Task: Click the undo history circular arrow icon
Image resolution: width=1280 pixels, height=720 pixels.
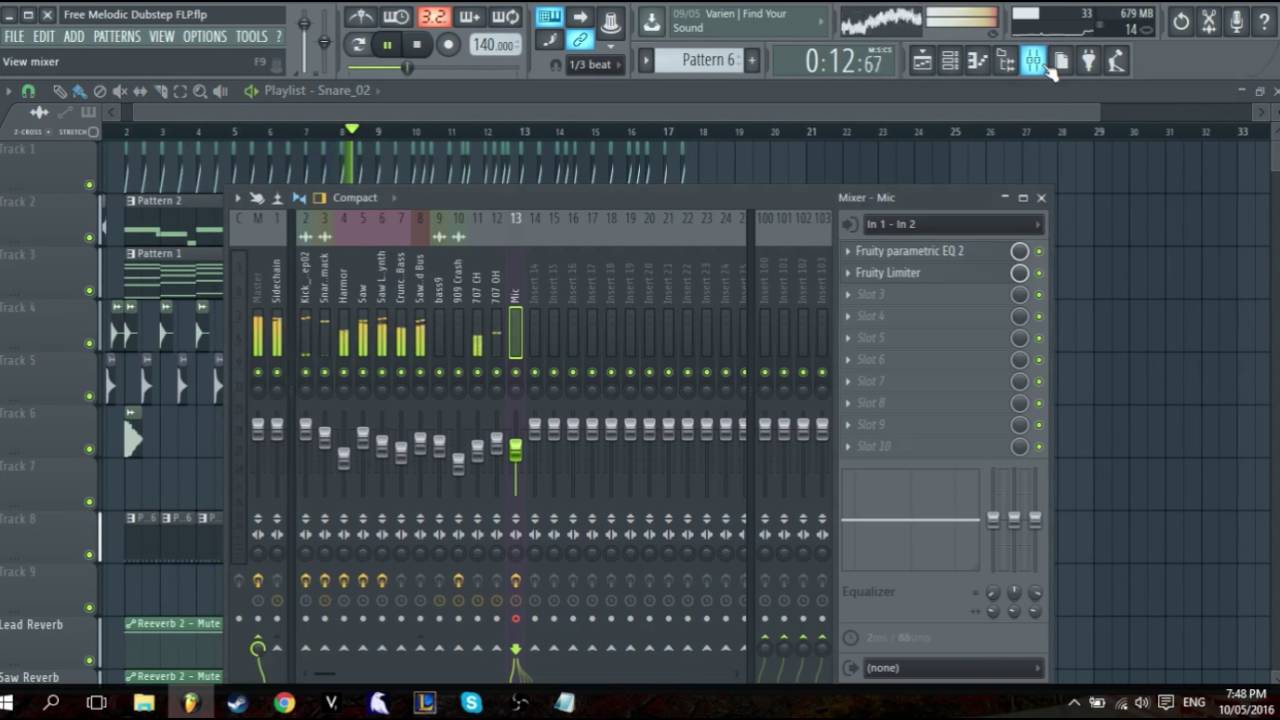Action: point(1181,21)
